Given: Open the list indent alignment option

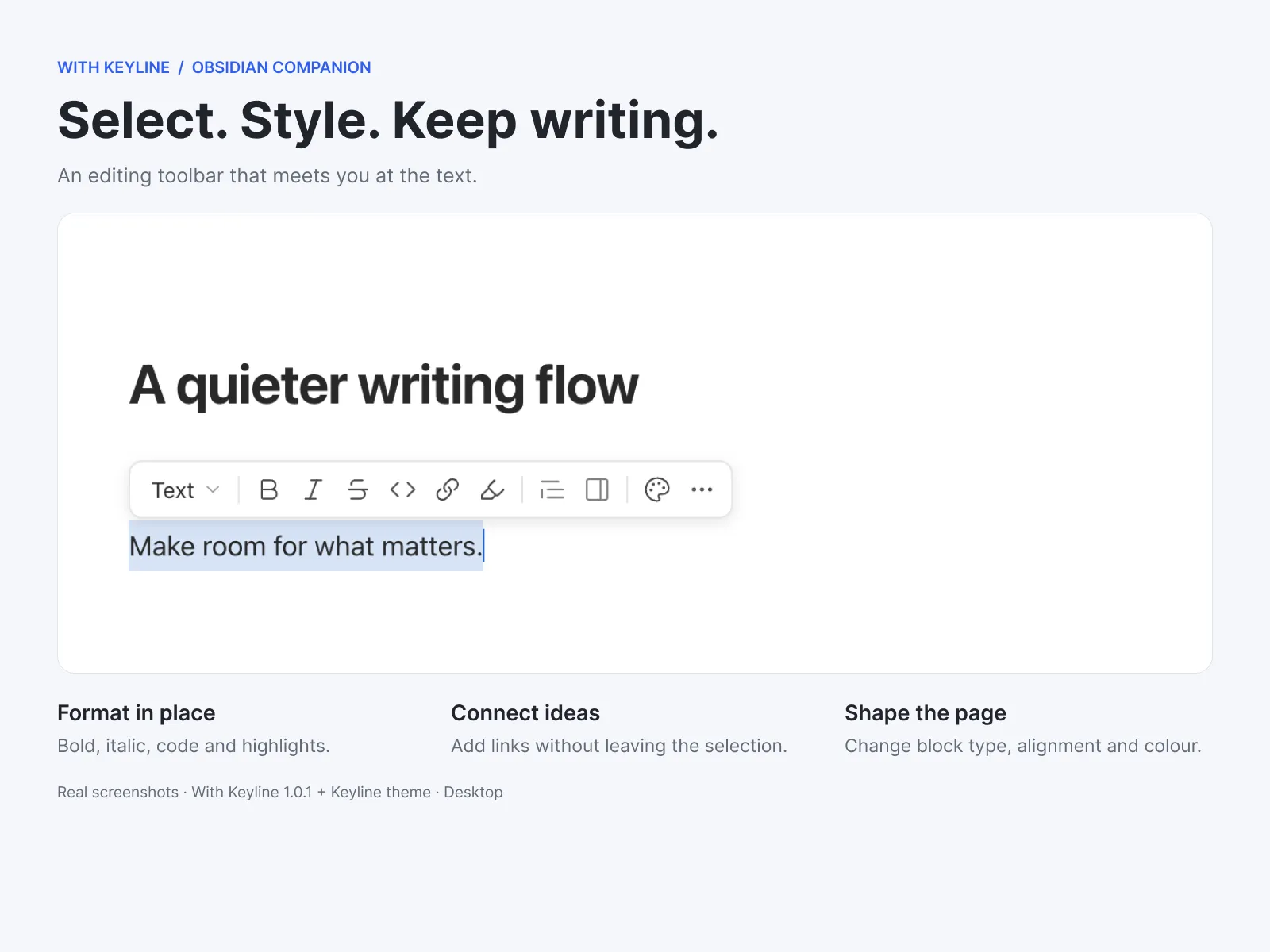Looking at the screenshot, I should click(552, 489).
